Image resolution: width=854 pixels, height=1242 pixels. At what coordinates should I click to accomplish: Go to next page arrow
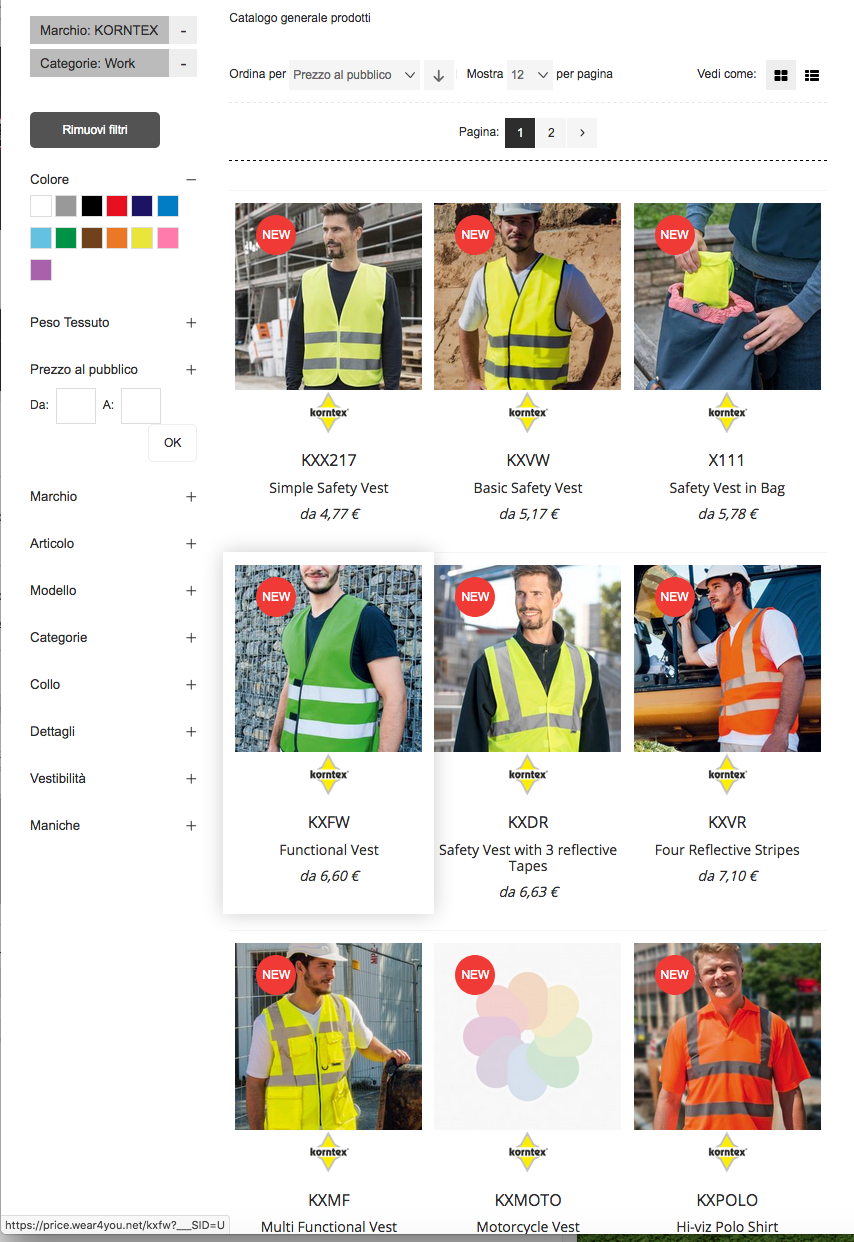(x=582, y=132)
